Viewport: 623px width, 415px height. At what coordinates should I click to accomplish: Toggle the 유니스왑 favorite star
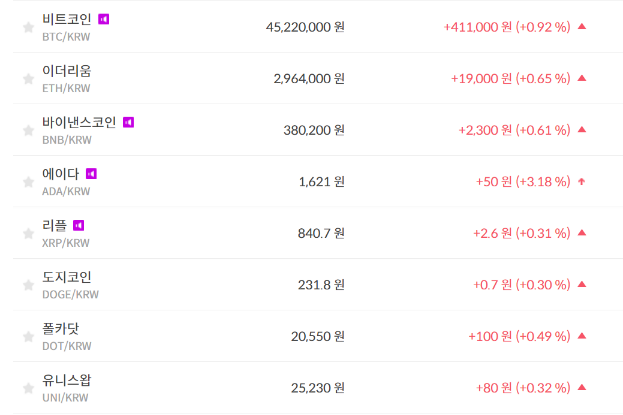[x=28, y=388]
